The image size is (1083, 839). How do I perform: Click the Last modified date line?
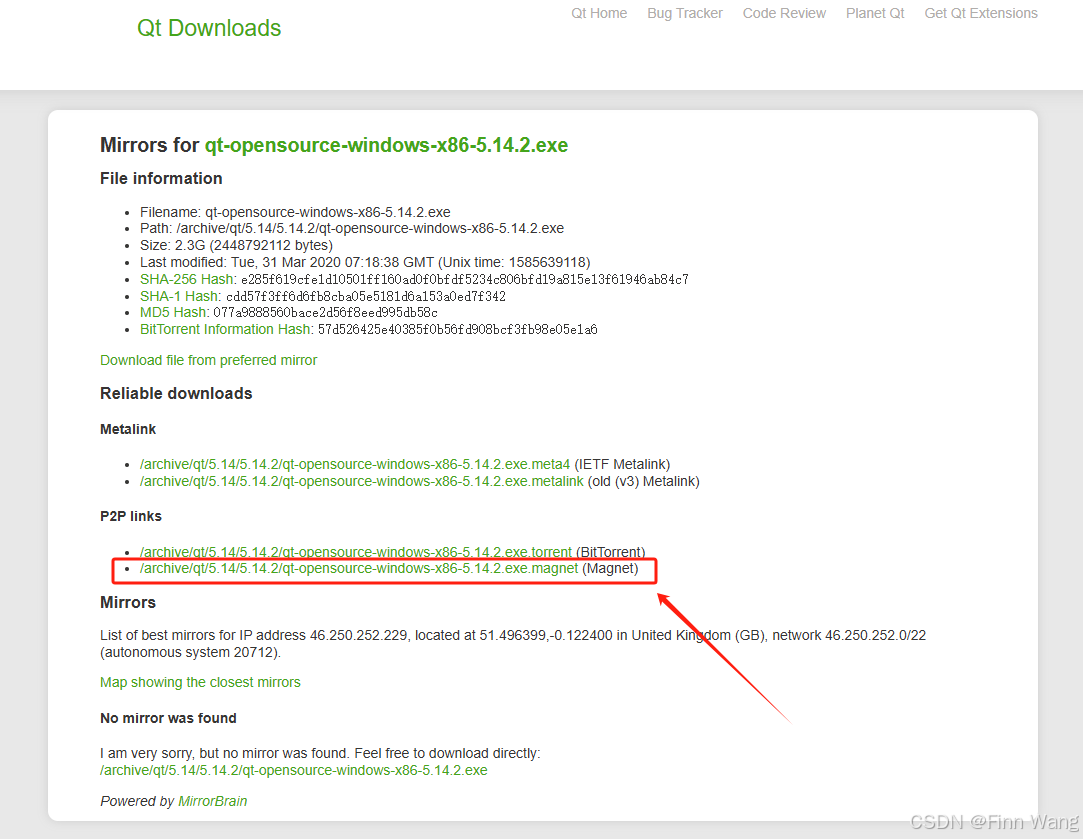(365, 262)
